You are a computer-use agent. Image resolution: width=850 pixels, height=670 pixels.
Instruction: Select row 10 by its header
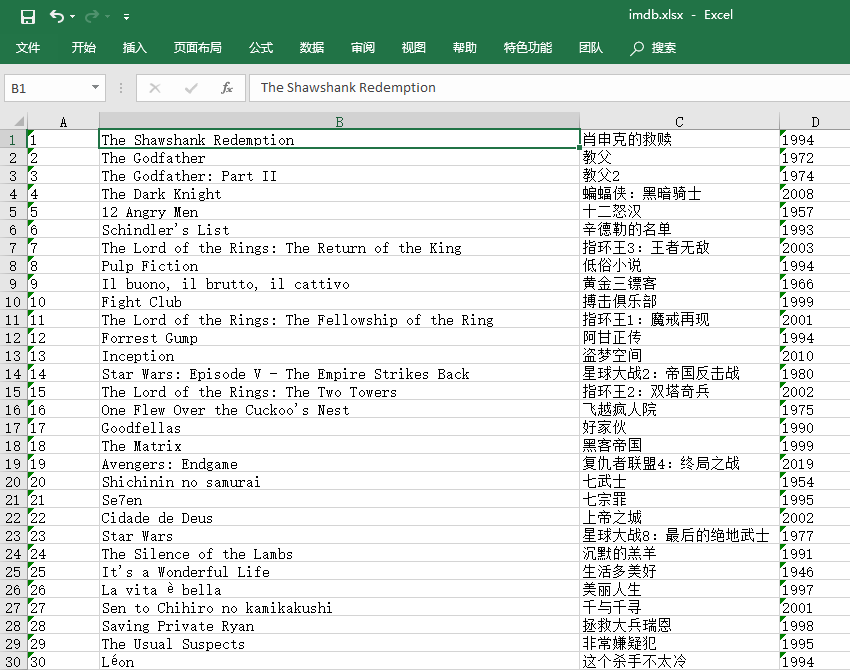(12, 301)
